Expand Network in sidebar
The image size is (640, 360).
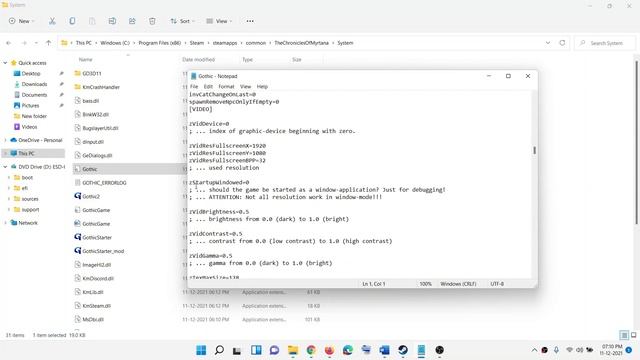(x=5, y=223)
